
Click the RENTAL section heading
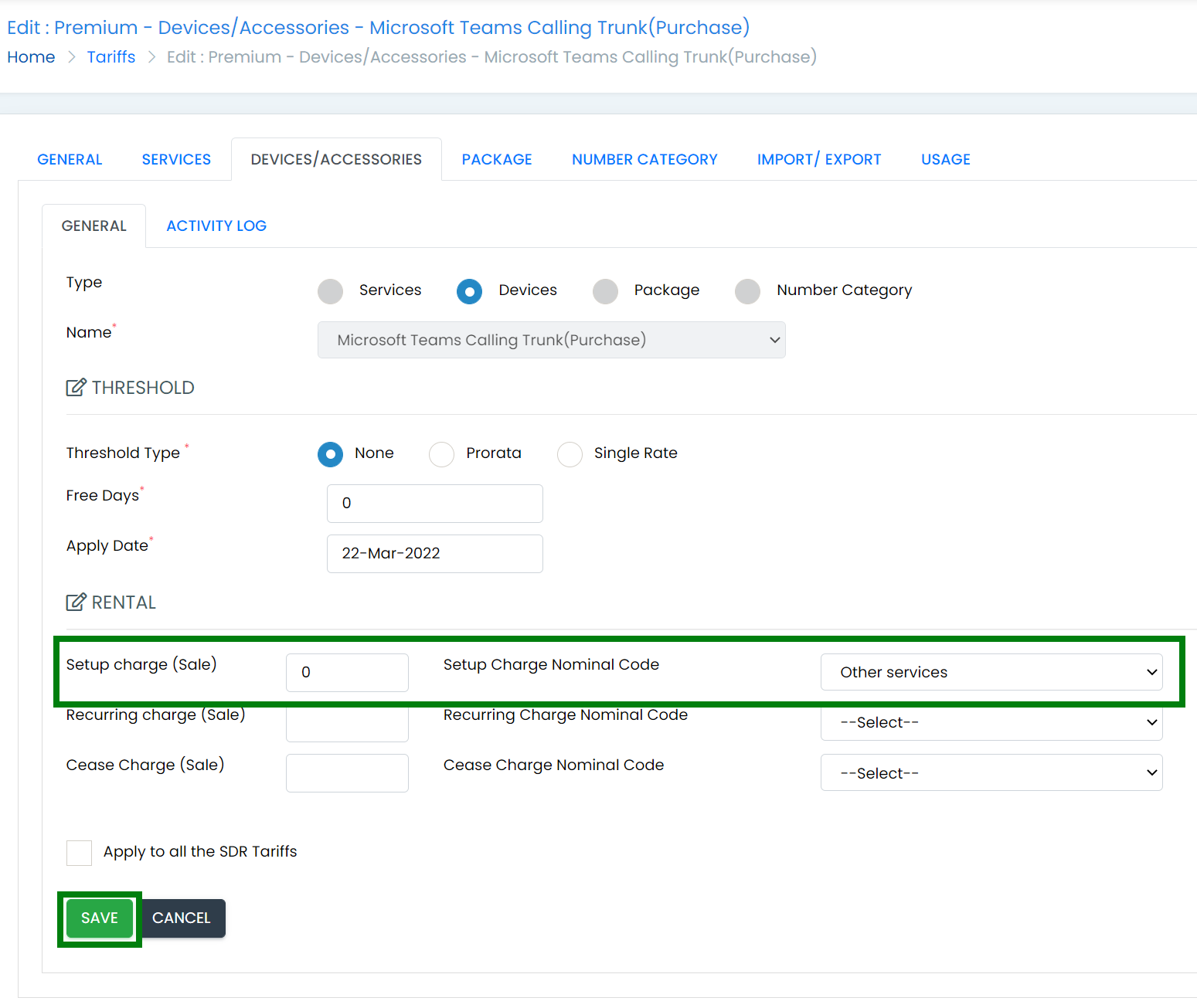click(x=124, y=602)
